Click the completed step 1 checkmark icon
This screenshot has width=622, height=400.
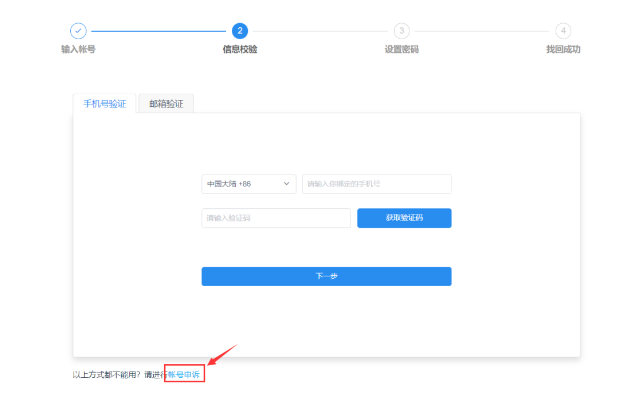tap(78, 31)
